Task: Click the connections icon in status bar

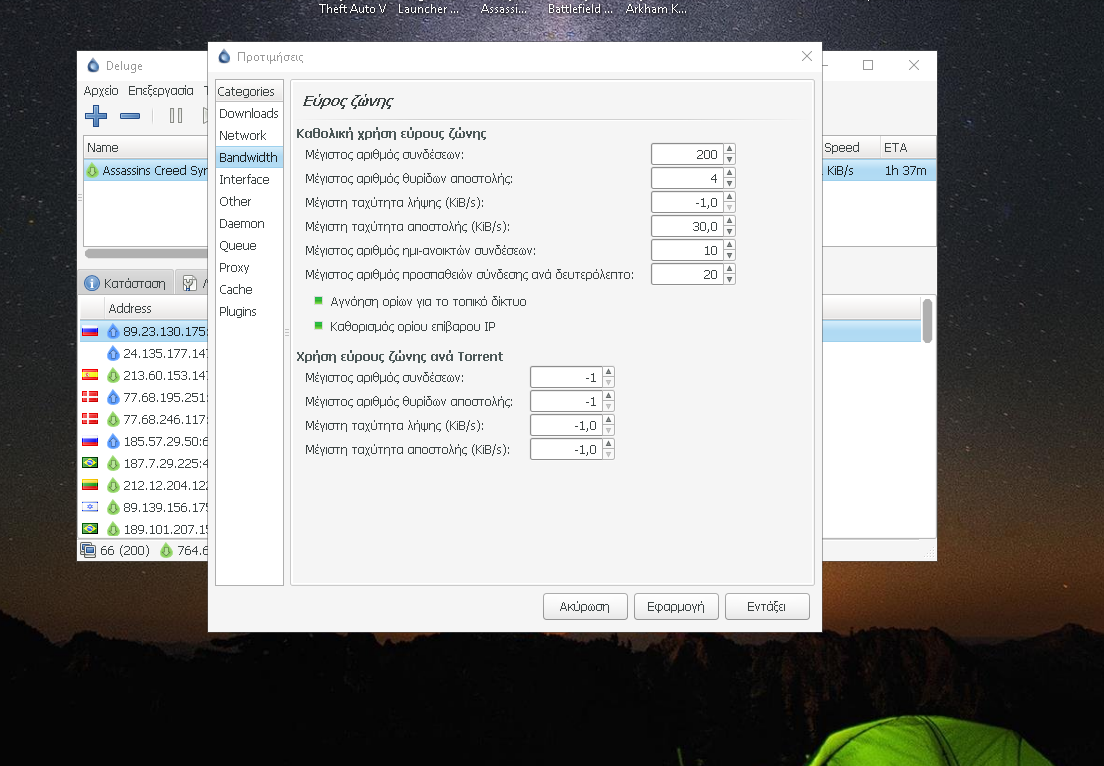Action: pyautogui.click(x=88, y=550)
